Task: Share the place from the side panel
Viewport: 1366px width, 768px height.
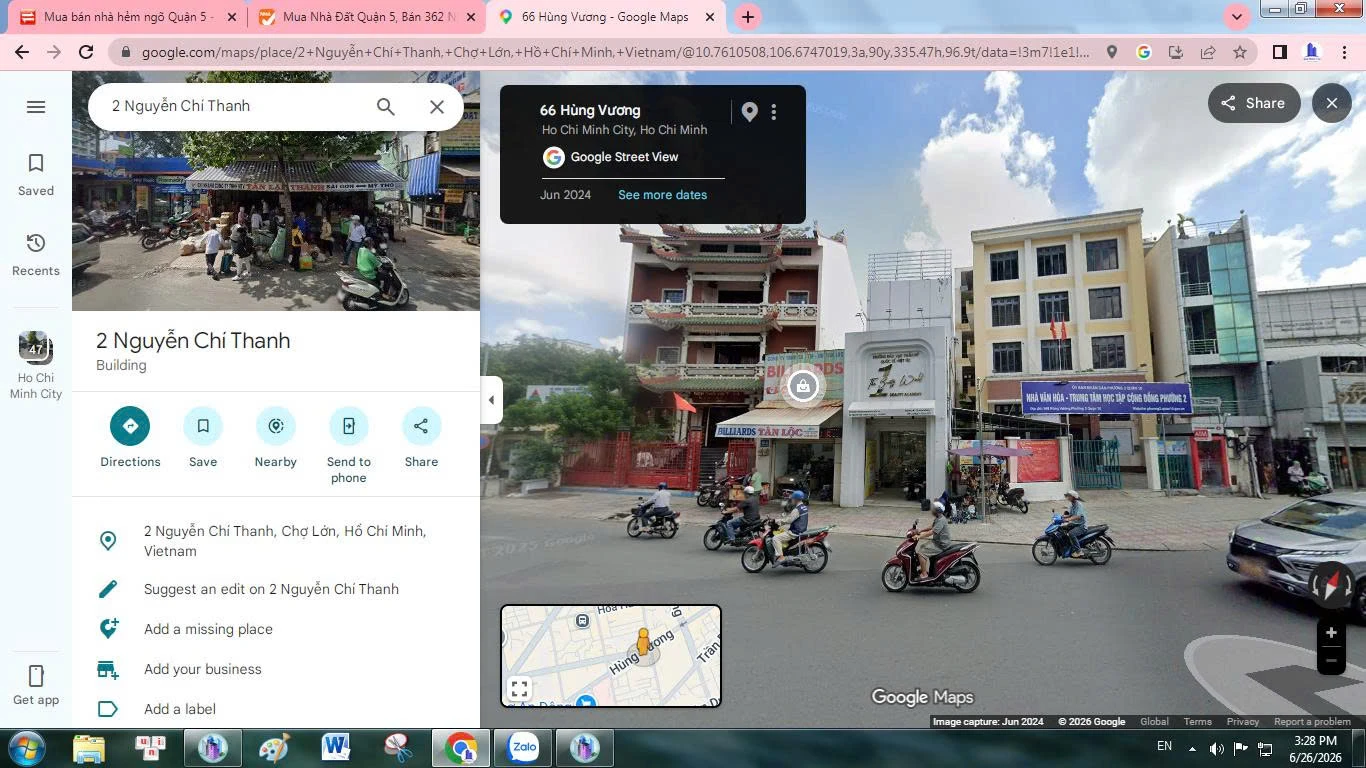Action: pos(421,437)
